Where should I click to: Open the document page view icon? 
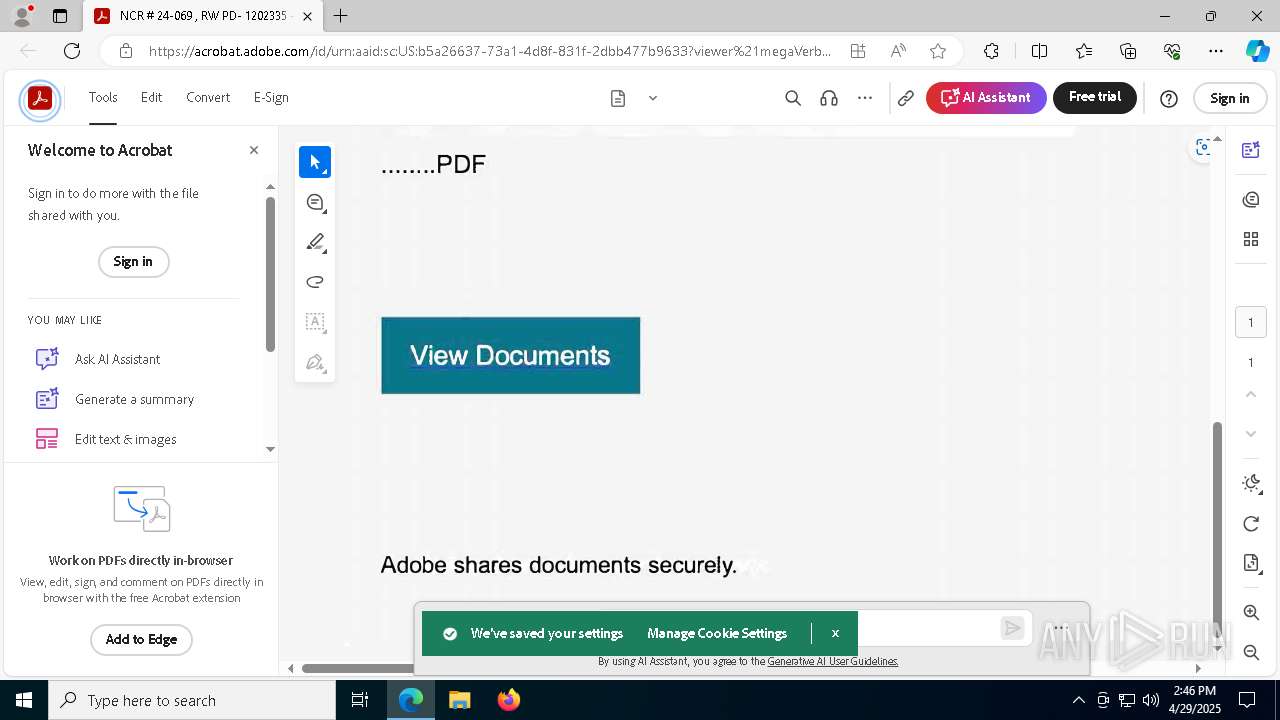(x=618, y=98)
